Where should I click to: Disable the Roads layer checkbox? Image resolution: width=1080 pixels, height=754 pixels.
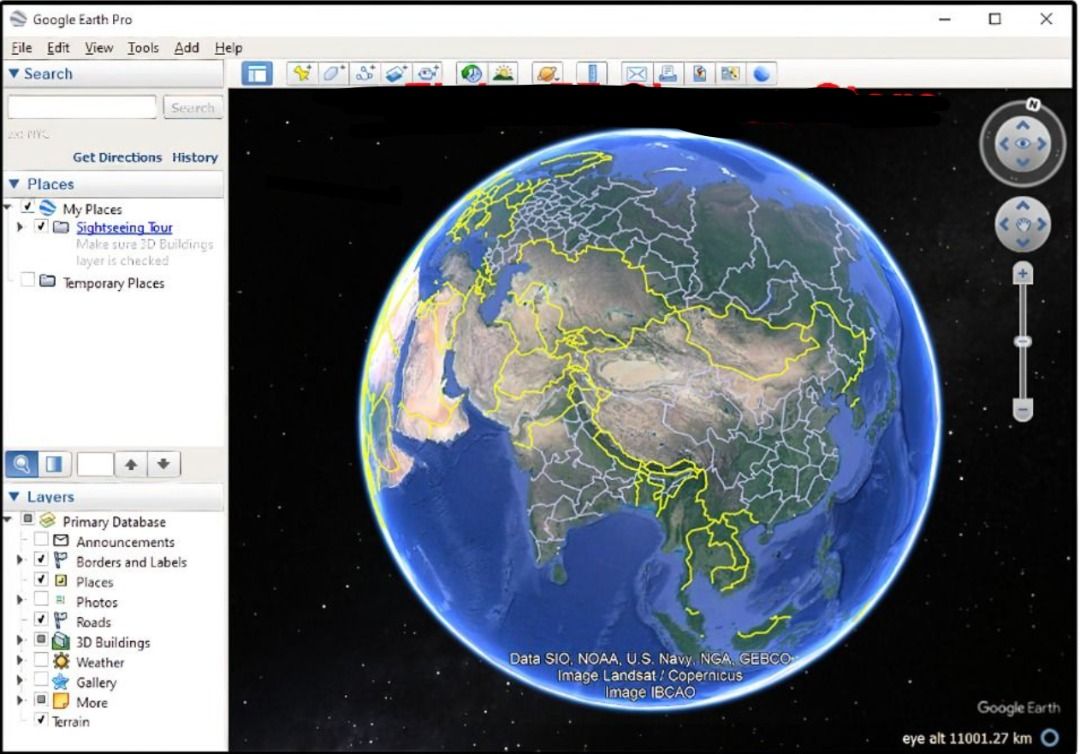pyautogui.click(x=41, y=619)
